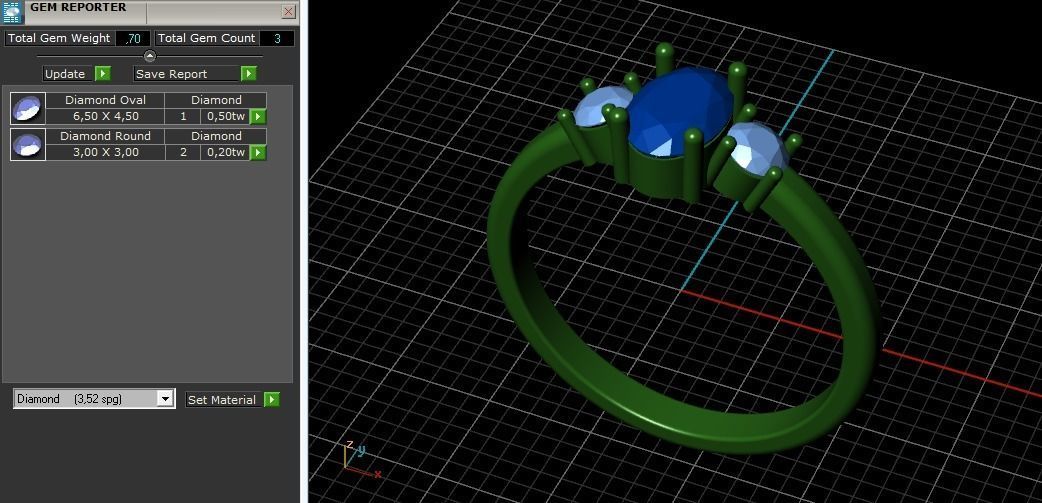This screenshot has width=1042, height=503.
Task: Click green arrow in Diamond Oval row
Action: [258, 117]
